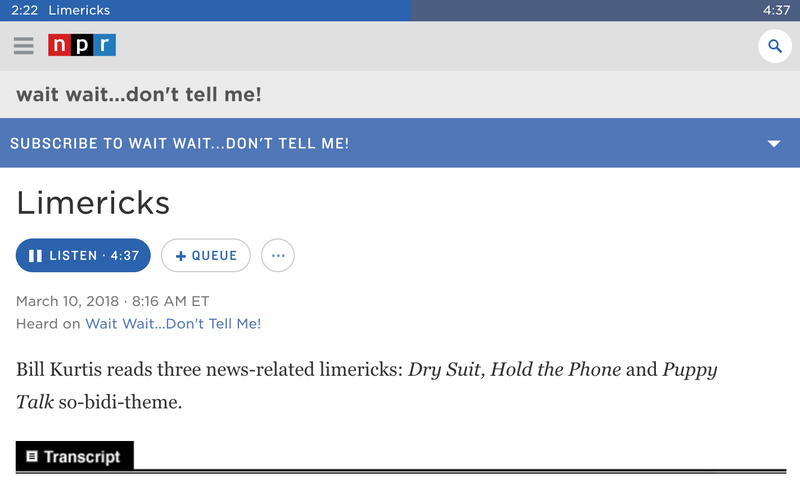The image size is (800, 497).
Task: Click the NPR logo
Action: (82, 46)
